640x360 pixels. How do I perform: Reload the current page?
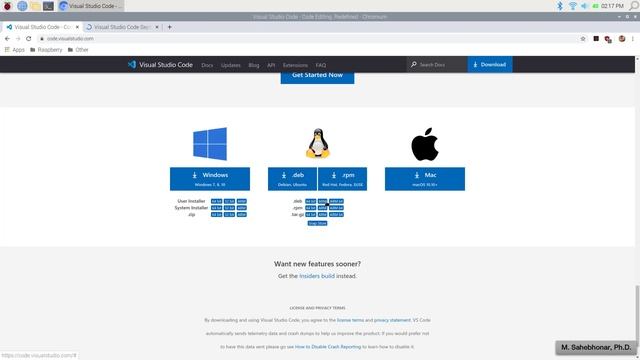tap(29, 38)
